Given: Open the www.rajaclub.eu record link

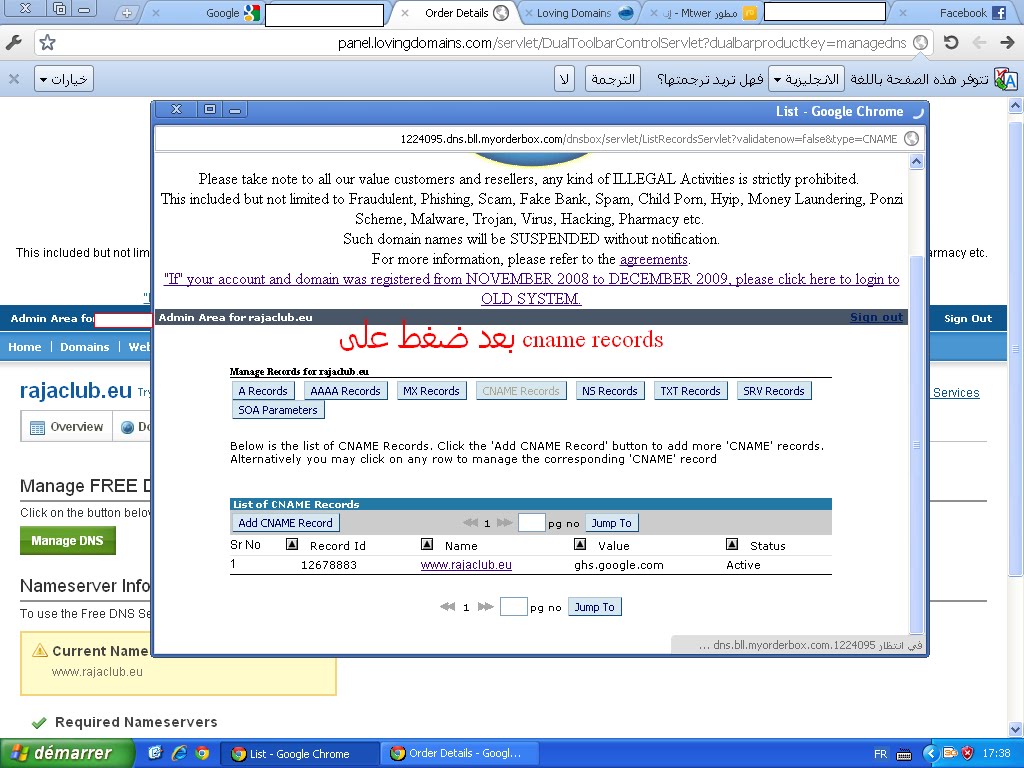Looking at the screenshot, I should [466, 565].
